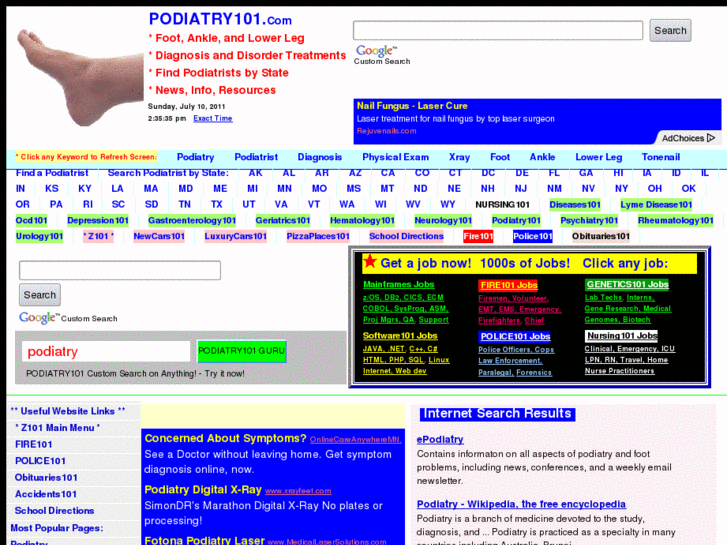
Task: Open the LuxuryCars101 link
Action: click(x=236, y=236)
